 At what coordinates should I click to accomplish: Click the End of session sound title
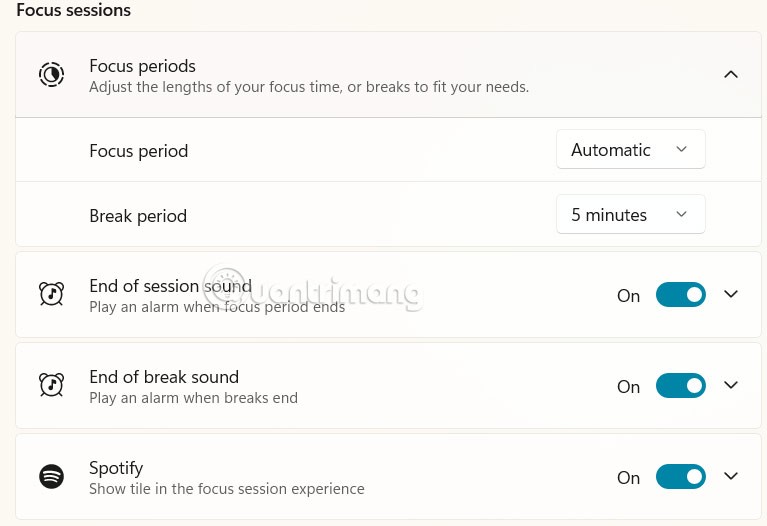(170, 286)
